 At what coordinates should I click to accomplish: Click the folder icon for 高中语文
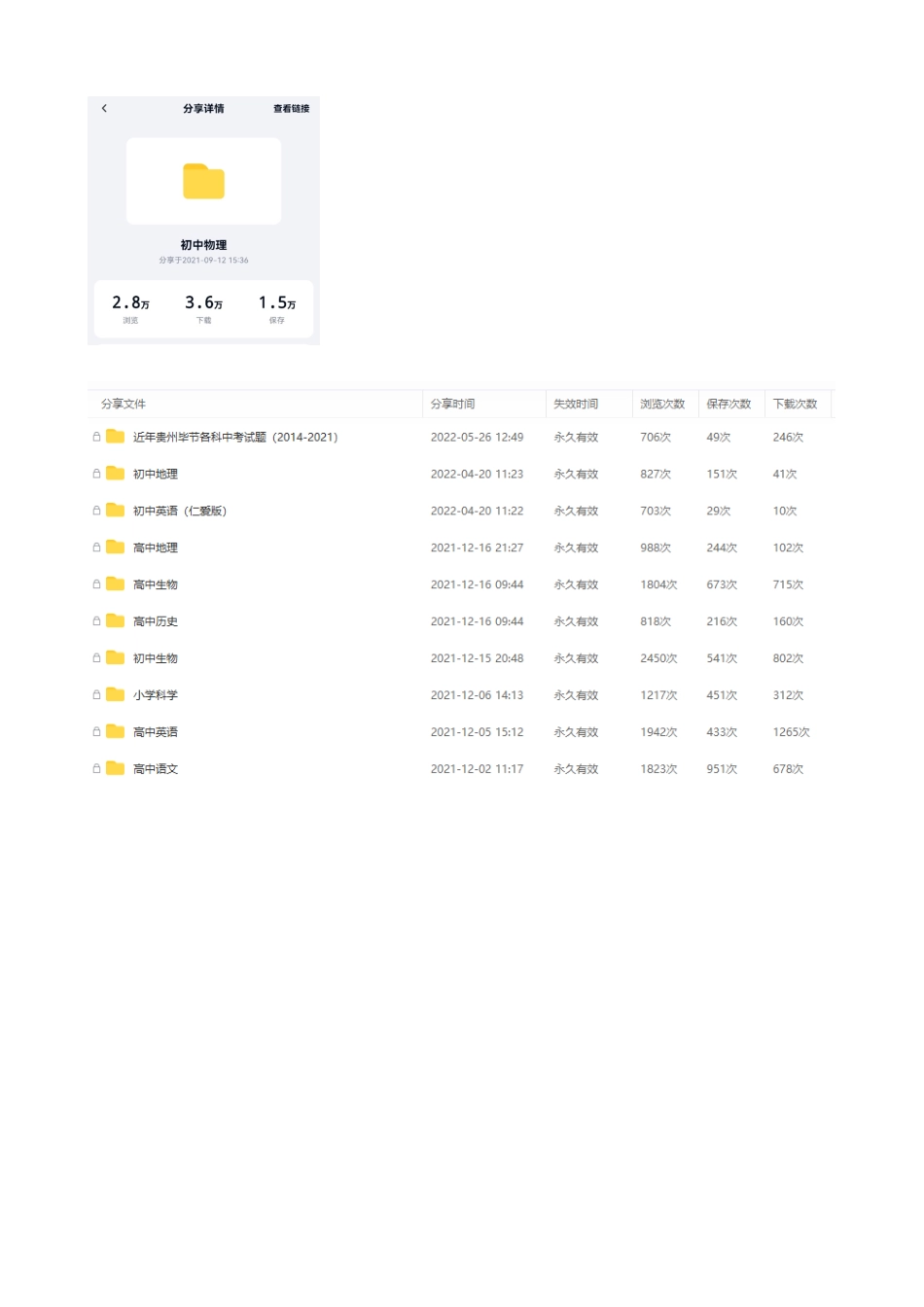(116, 768)
